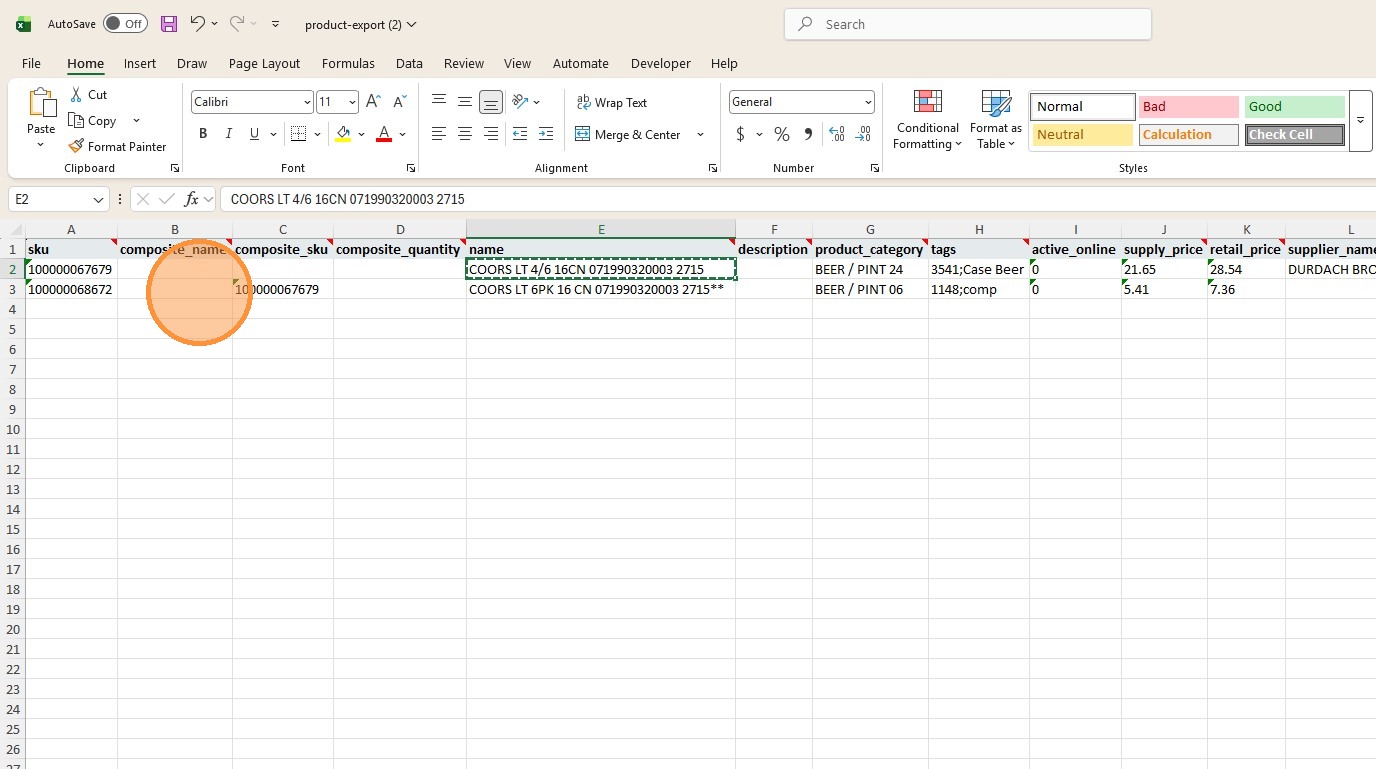The image size is (1376, 769).
Task: Cut the selected cell contents
Action: click(x=88, y=94)
